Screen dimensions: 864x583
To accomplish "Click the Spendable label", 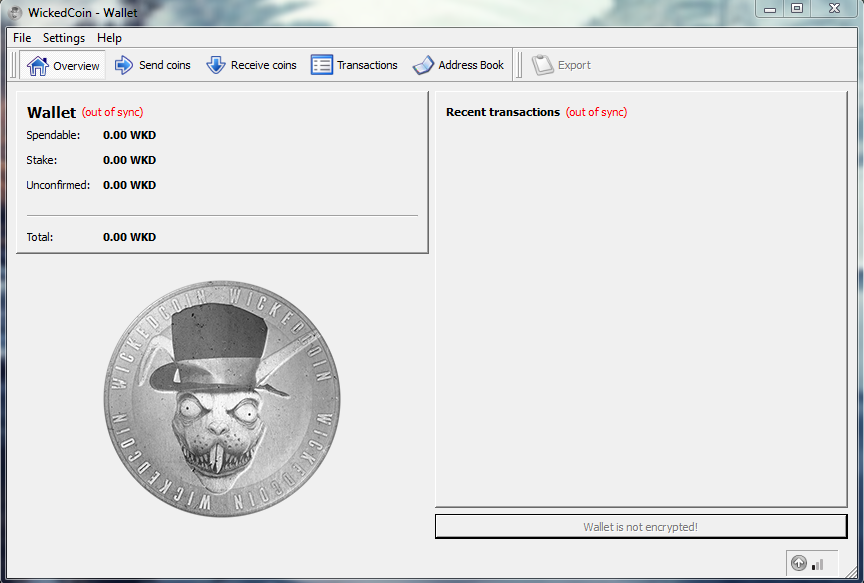I will [x=53, y=135].
